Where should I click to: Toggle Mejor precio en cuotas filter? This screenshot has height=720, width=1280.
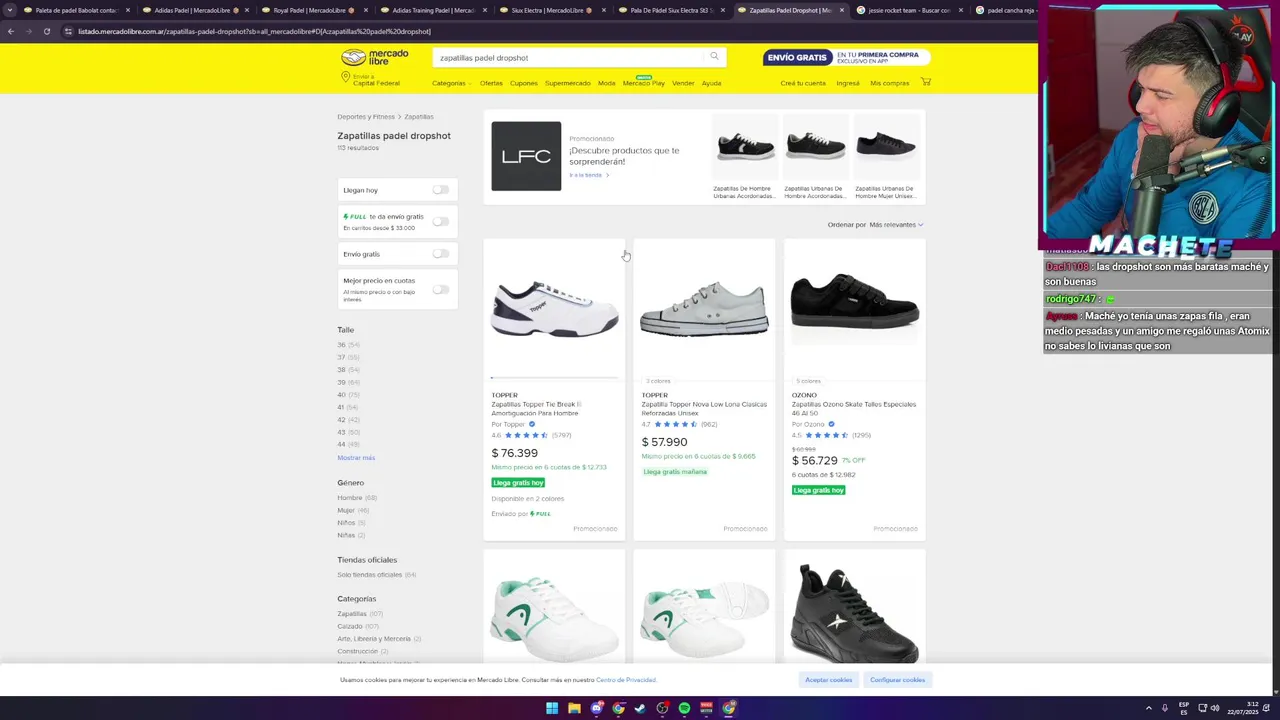tap(441, 290)
